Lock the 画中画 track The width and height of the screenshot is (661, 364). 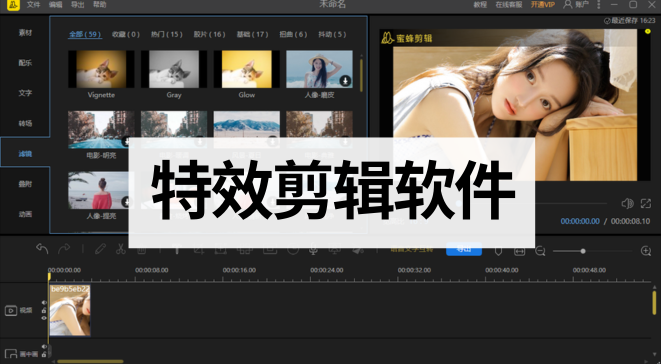[x=44, y=354]
